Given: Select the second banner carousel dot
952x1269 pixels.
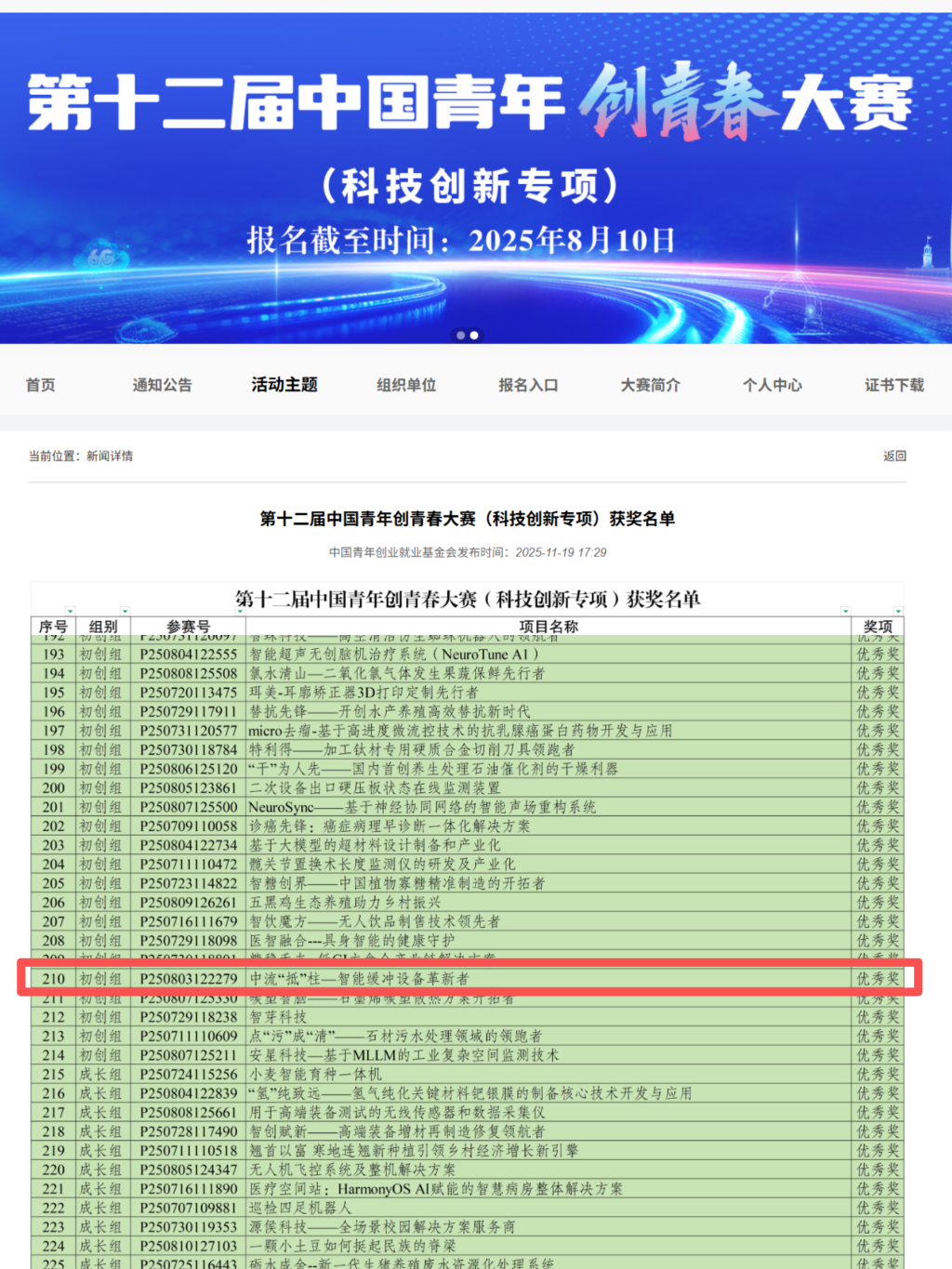Looking at the screenshot, I should (x=474, y=336).
